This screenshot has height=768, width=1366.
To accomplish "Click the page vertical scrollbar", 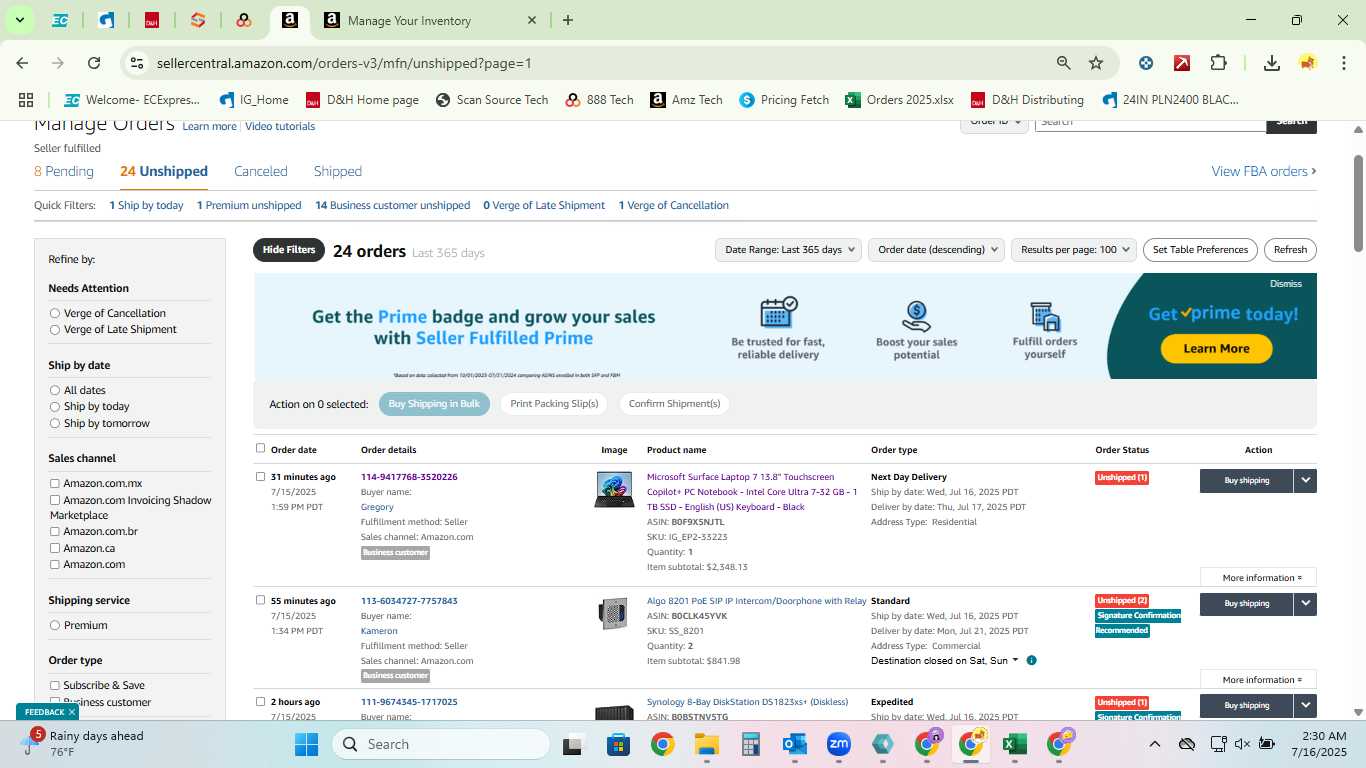I will pos(1358,203).
